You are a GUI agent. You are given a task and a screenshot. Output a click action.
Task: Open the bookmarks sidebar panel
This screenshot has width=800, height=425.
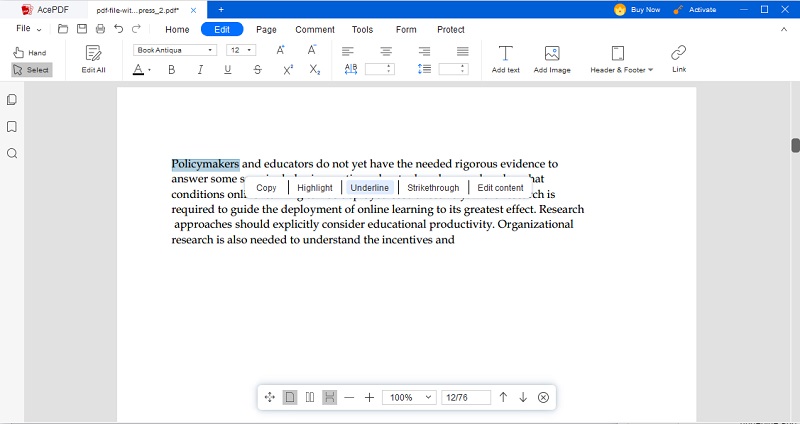coord(12,127)
